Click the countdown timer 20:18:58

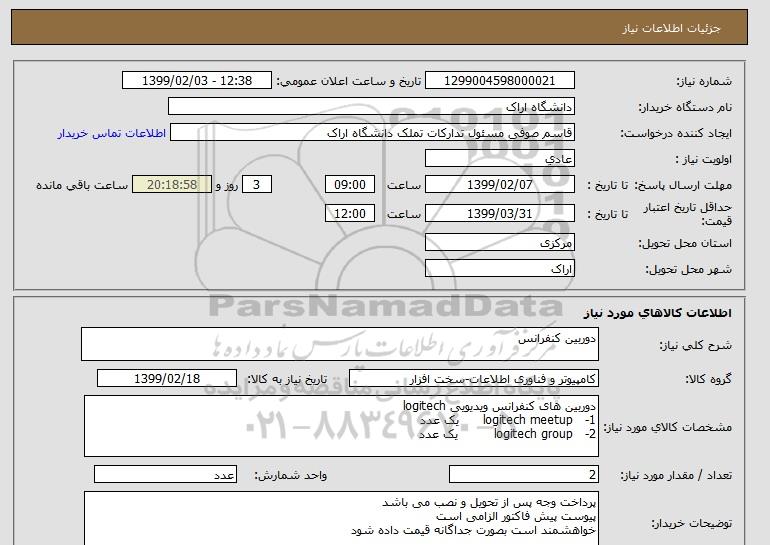click(172, 185)
